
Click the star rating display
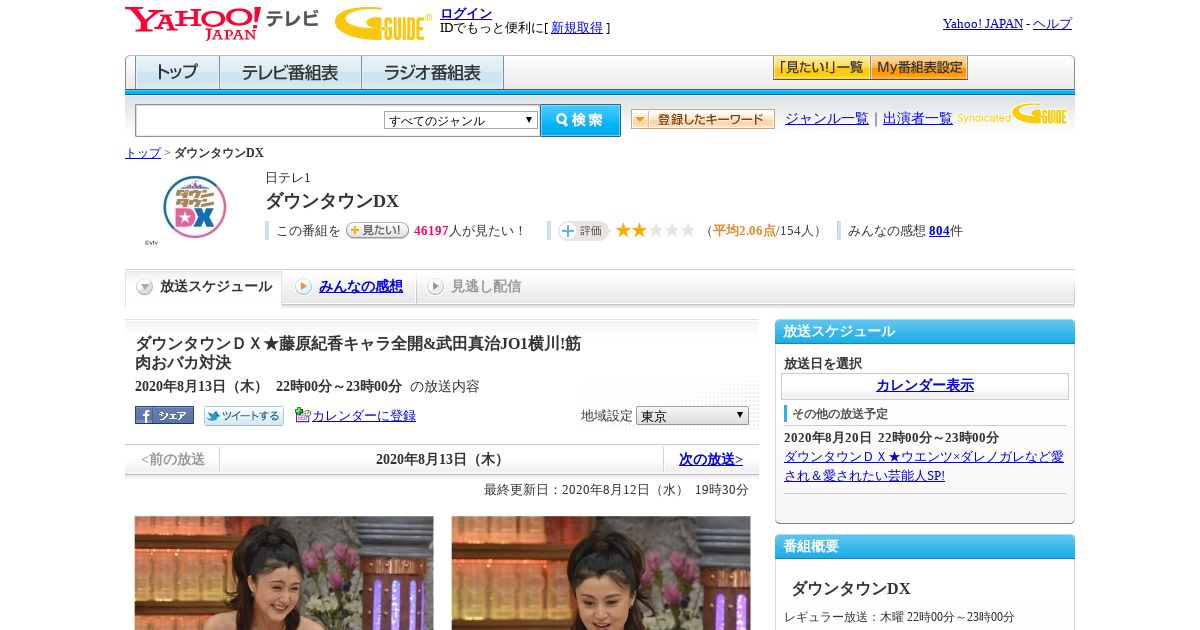point(655,231)
